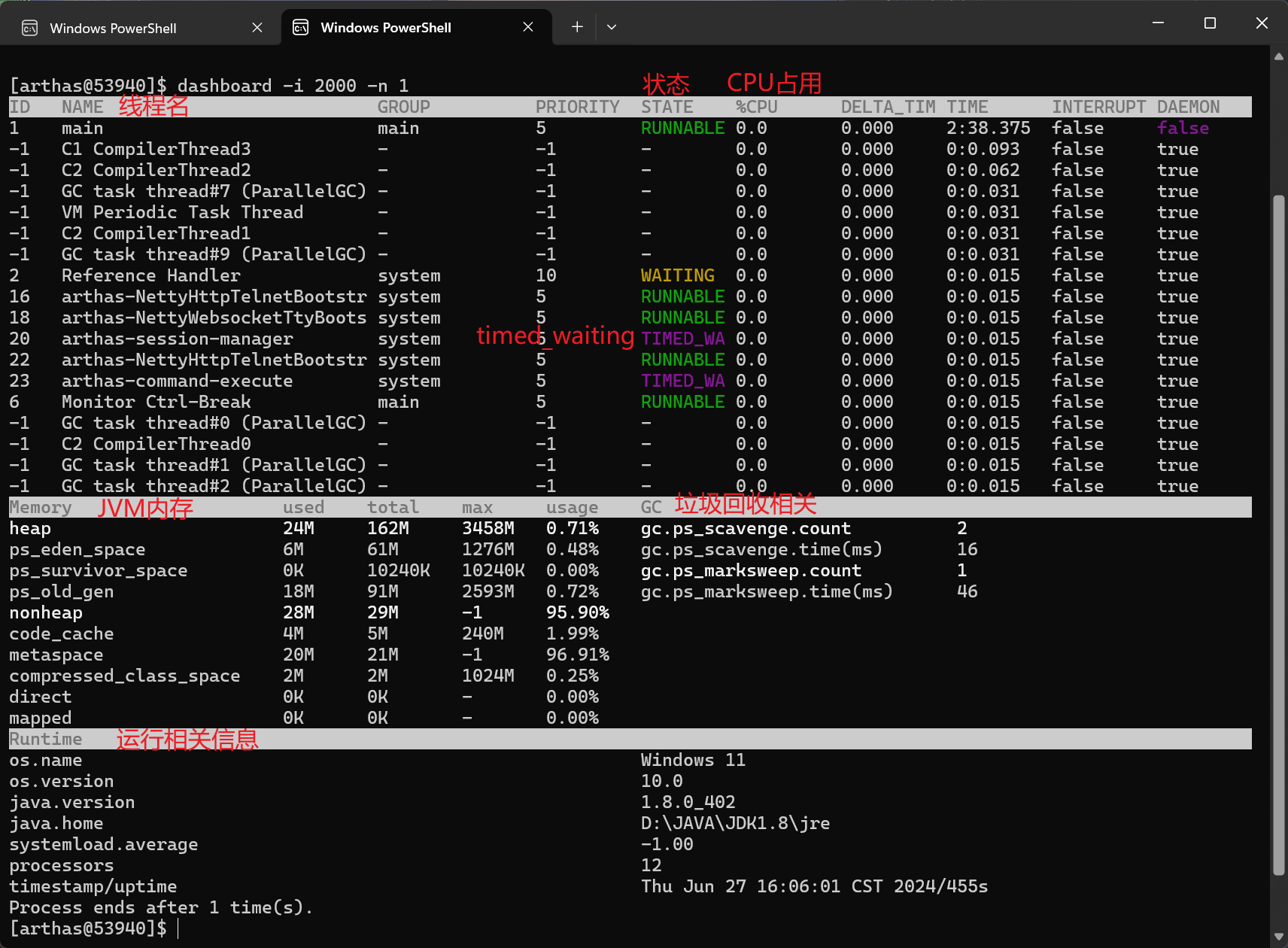Click the arthas prompt at the bottom line
The image size is (1288, 948).
88,928
